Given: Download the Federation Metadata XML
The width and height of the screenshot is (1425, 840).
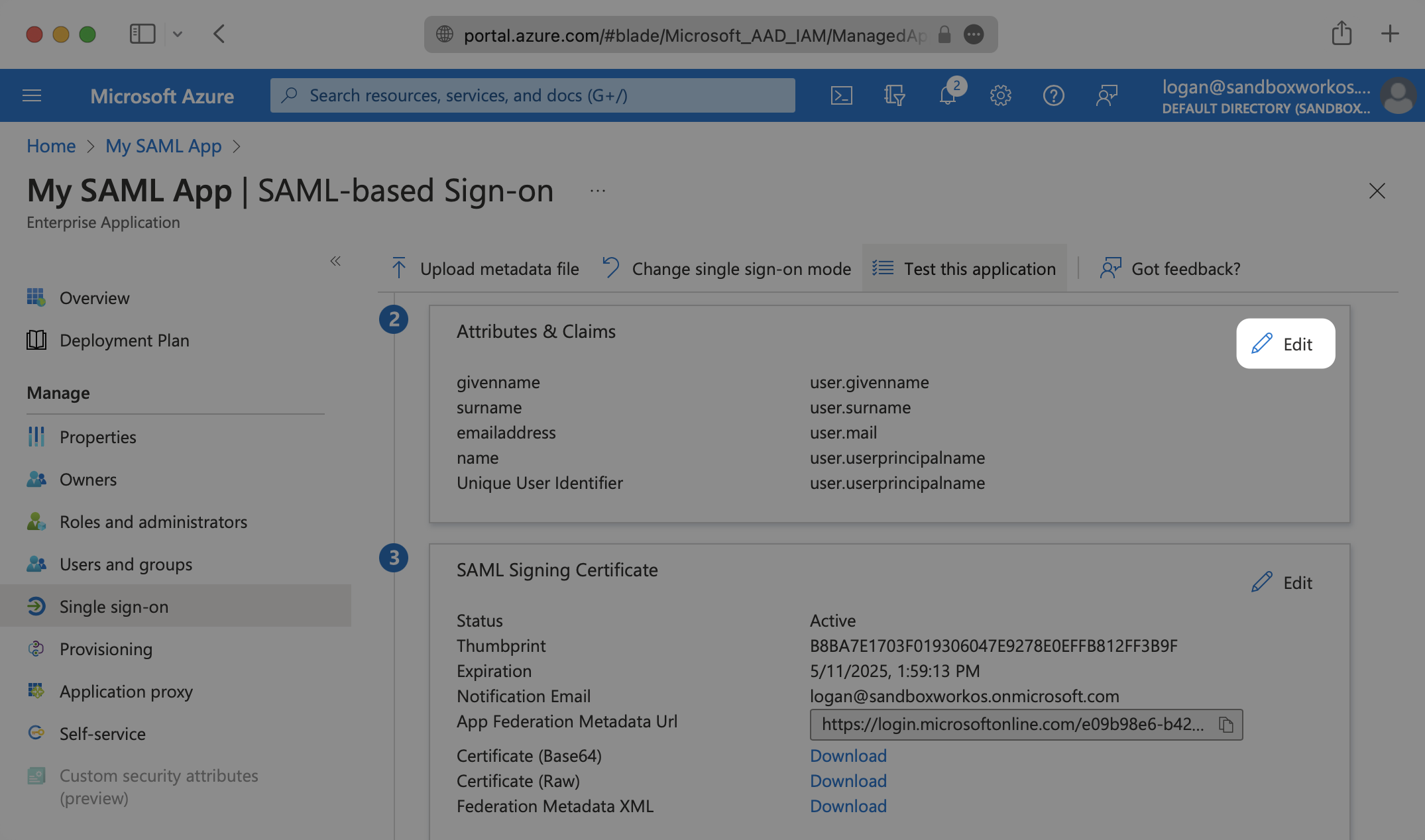Looking at the screenshot, I should coord(848,804).
